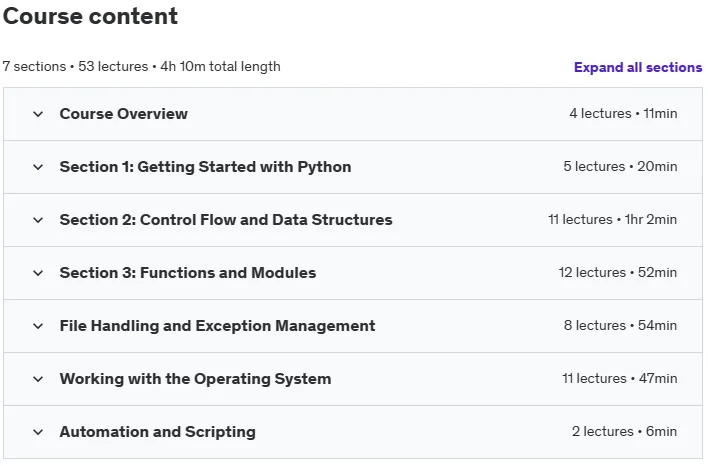The image size is (708, 466).
Task: Click the 11 lectures • 1hr 2min label
Action: (612, 219)
